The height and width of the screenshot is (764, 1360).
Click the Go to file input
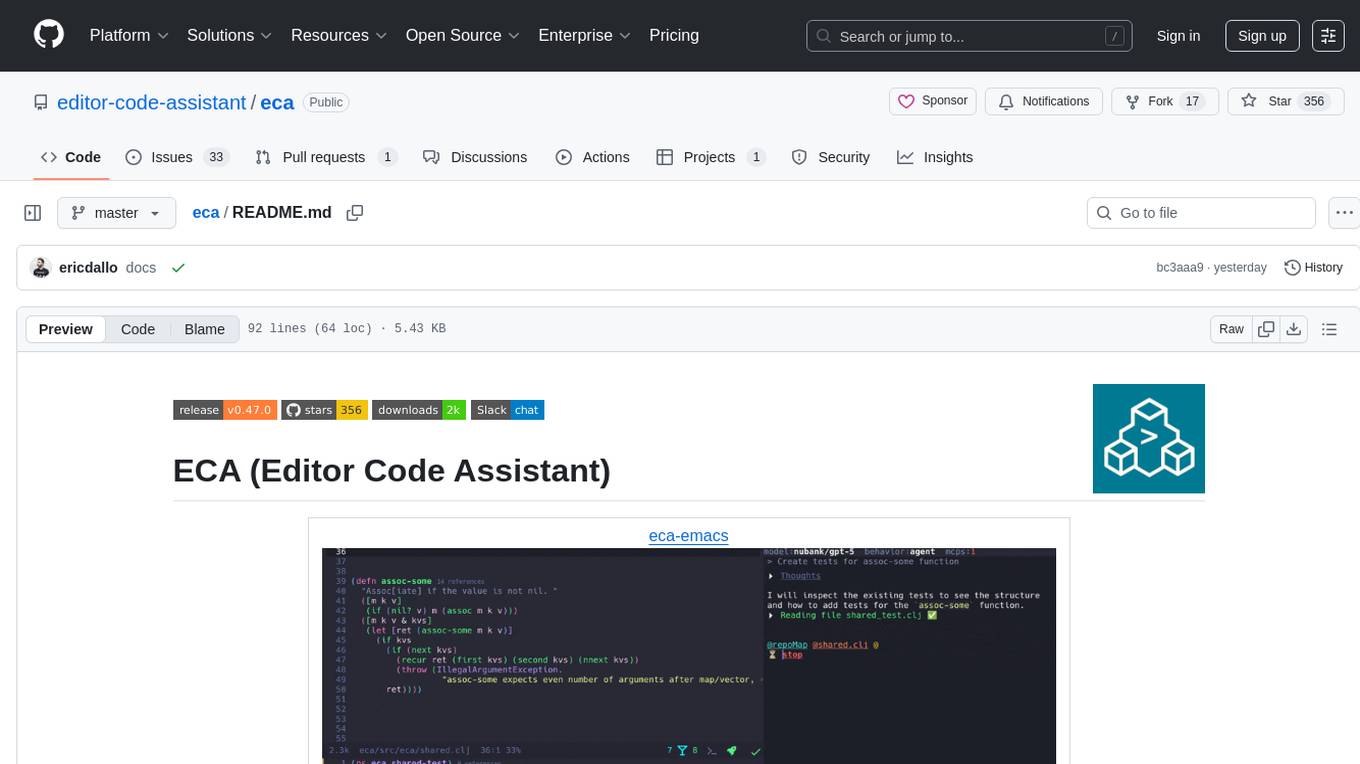[1201, 213]
